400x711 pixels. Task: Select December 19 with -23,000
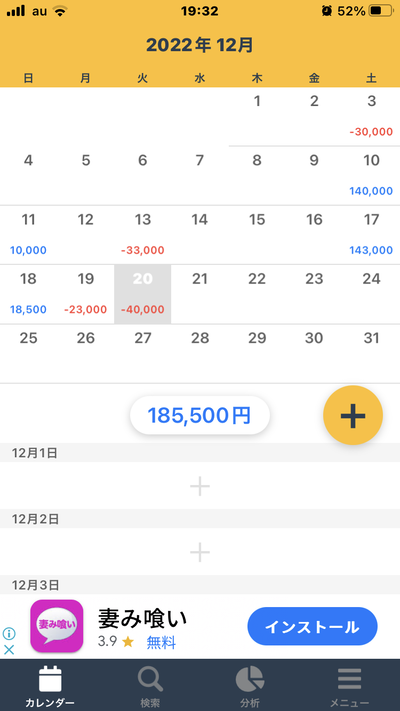coord(86,294)
